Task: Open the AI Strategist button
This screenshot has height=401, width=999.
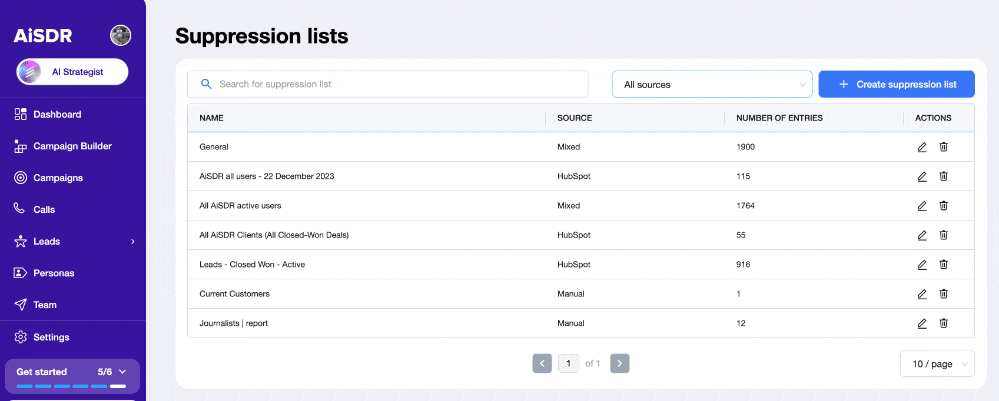Action: (x=72, y=72)
